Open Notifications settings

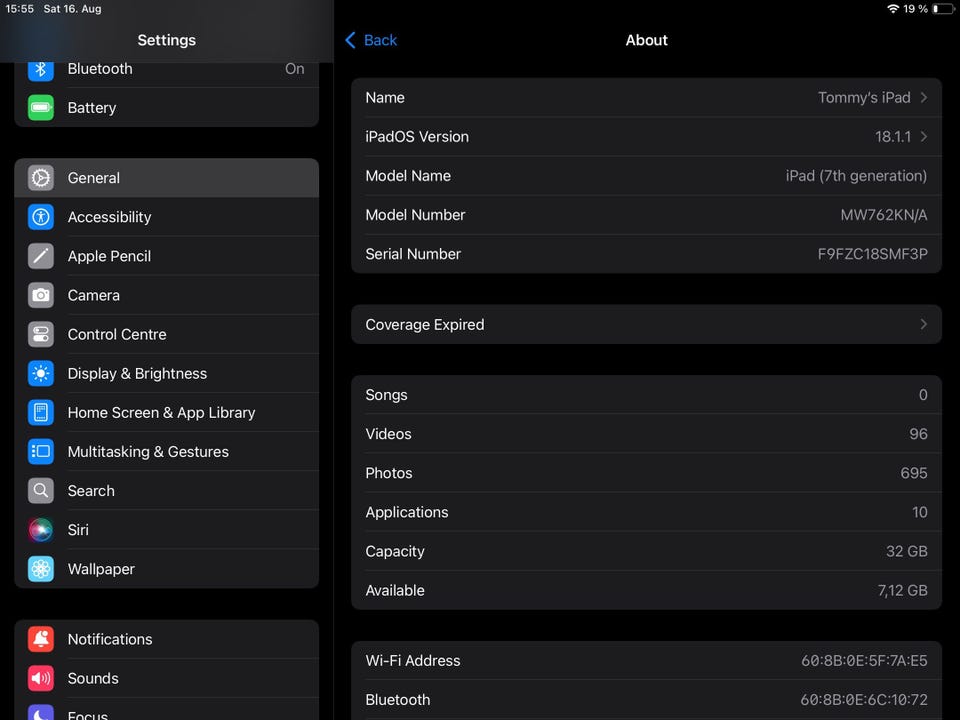(x=167, y=639)
